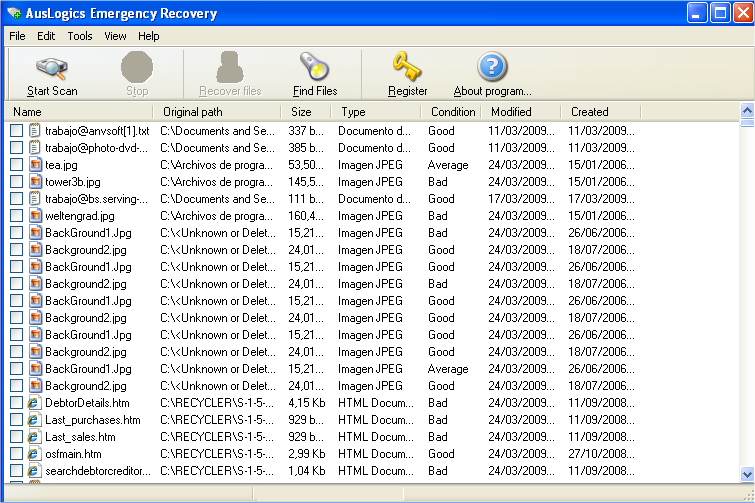Check the box for Last_purchases.htm
Image resolution: width=755 pixels, height=503 pixels.
(16, 420)
